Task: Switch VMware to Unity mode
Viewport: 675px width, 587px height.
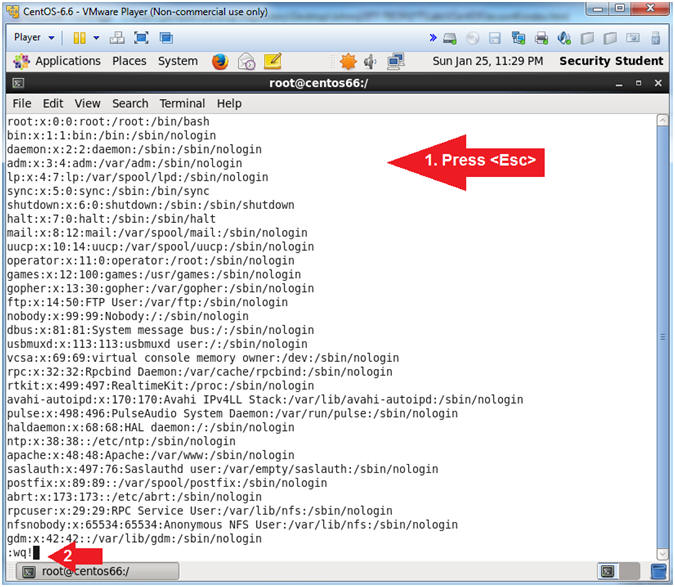Action: 166,38
